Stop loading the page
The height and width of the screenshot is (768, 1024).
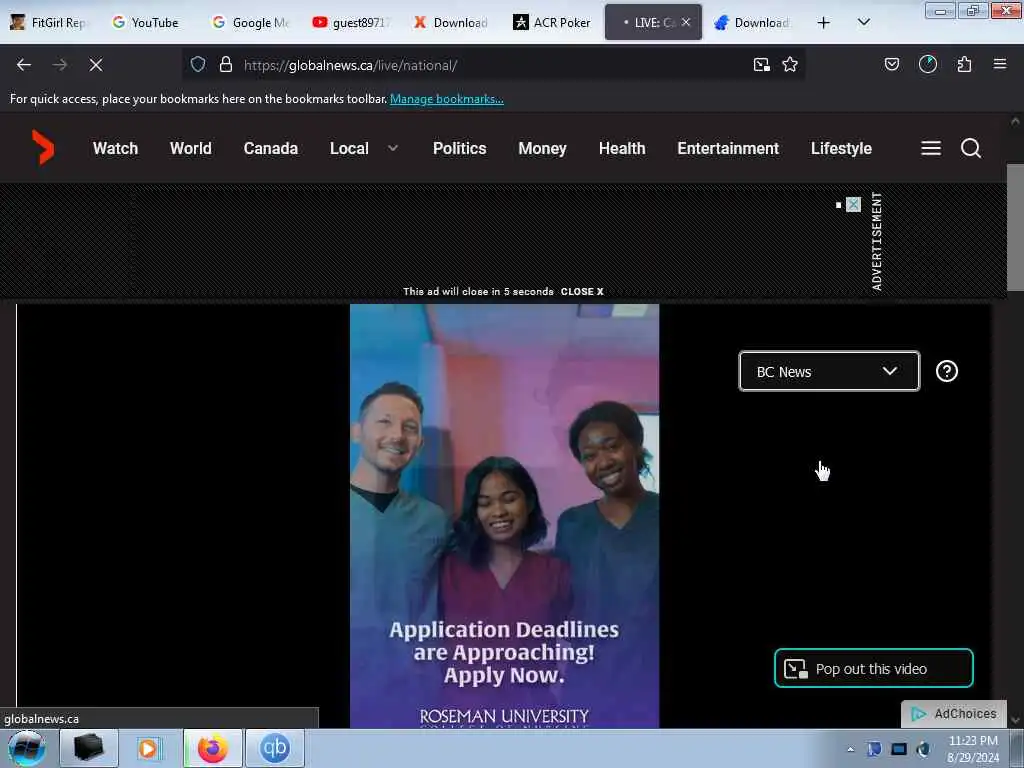tap(96, 65)
